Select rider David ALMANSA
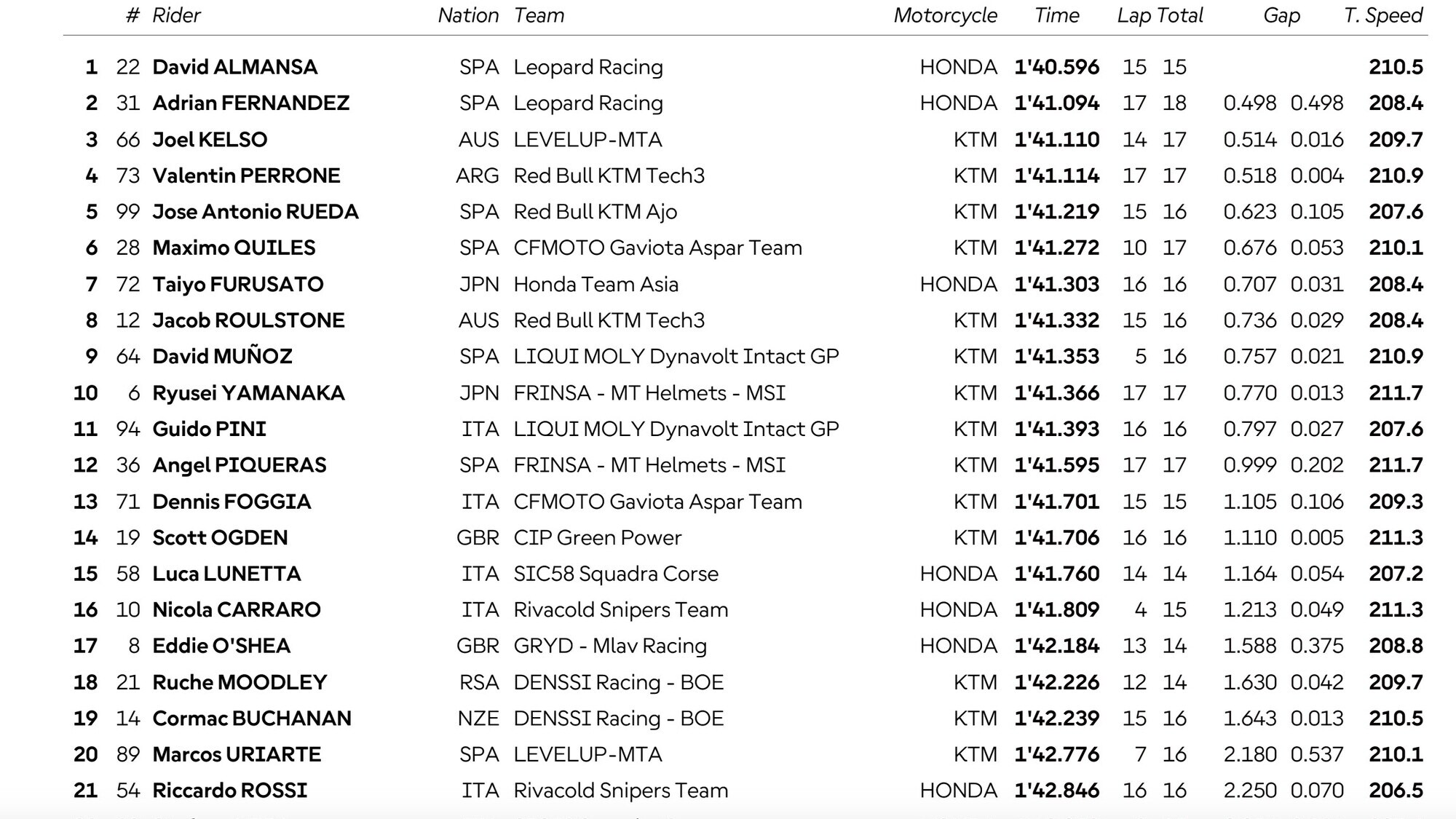The height and width of the screenshot is (819, 1456). 234,67
